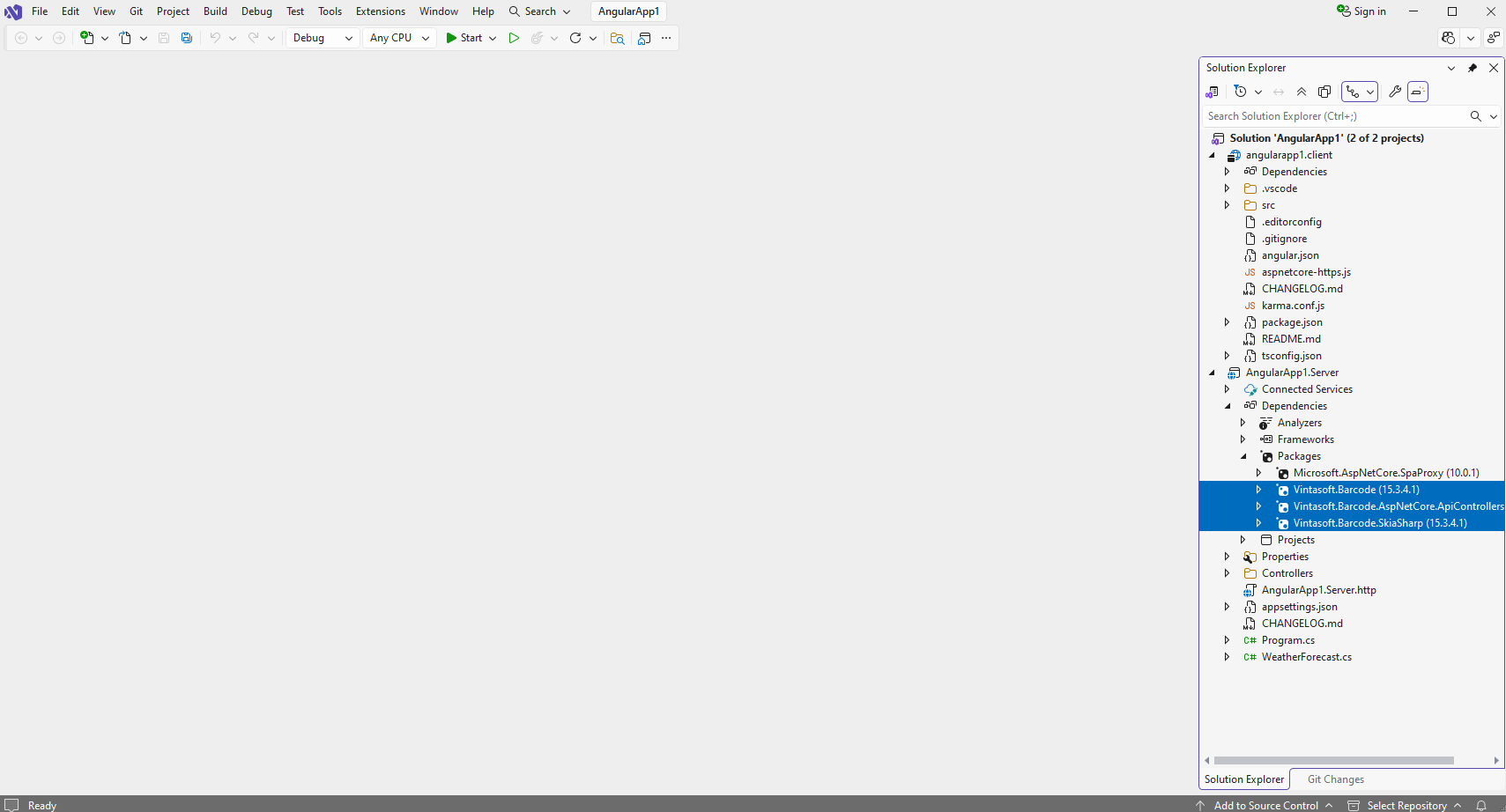Switch to the Git Changes tab
The height and width of the screenshot is (812, 1506).
click(x=1335, y=779)
